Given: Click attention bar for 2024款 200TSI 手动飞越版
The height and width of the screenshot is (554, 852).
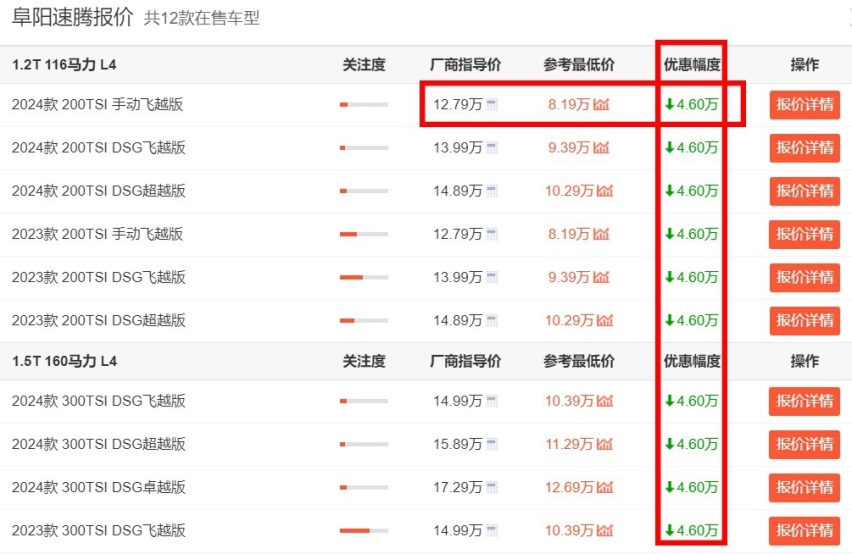Looking at the screenshot, I should click(364, 104).
